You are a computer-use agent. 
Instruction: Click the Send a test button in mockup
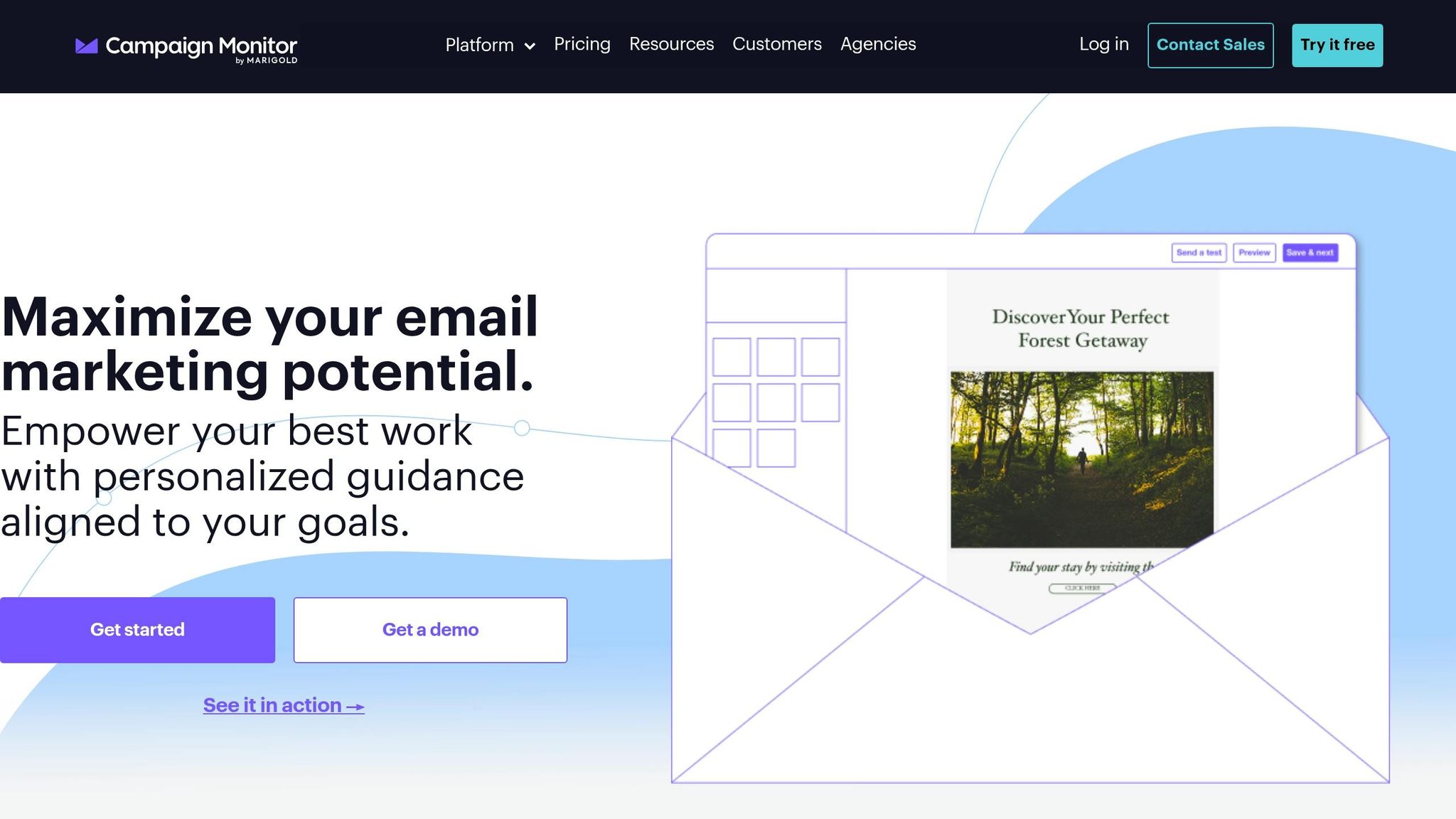pos(1199,252)
